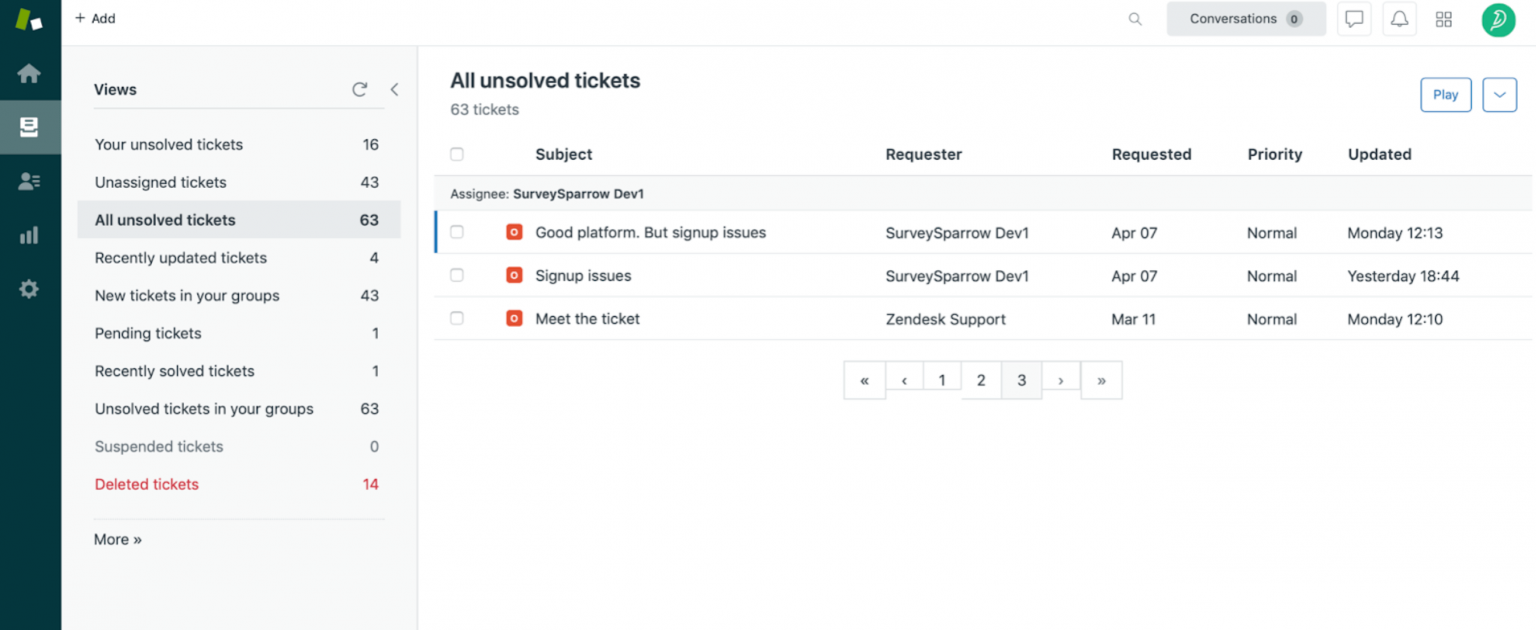Viewport: 1536px width, 630px height.
Task: Refresh the views list
Action: [x=359, y=89]
